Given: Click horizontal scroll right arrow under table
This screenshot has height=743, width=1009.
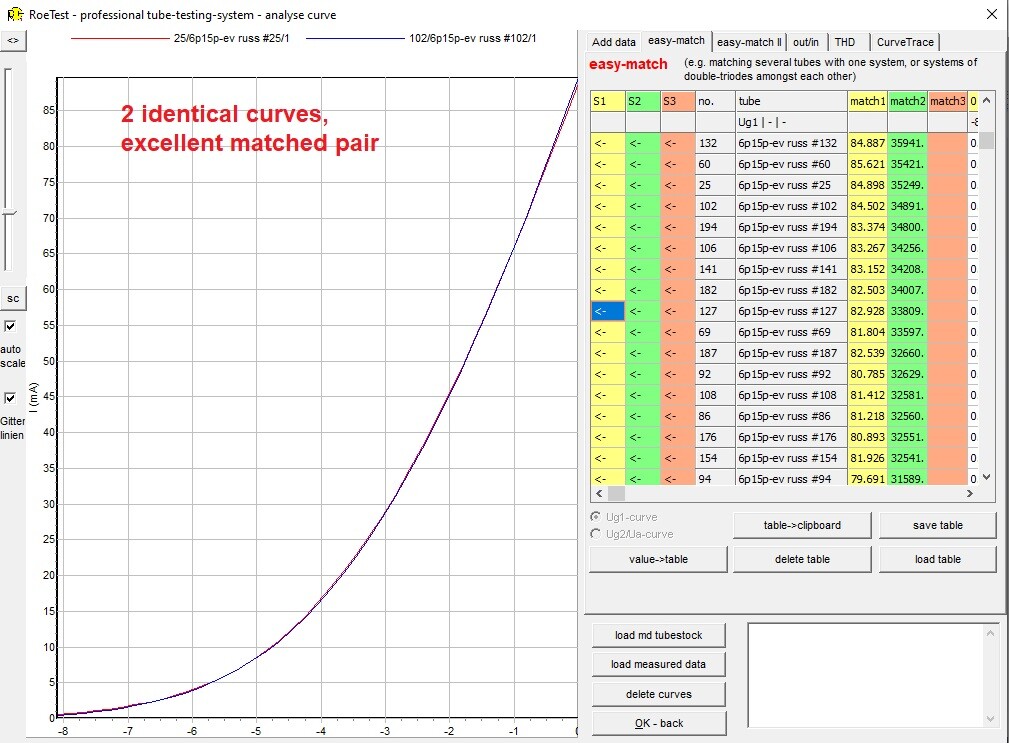Looking at the screenshot, I should (970, 493).
